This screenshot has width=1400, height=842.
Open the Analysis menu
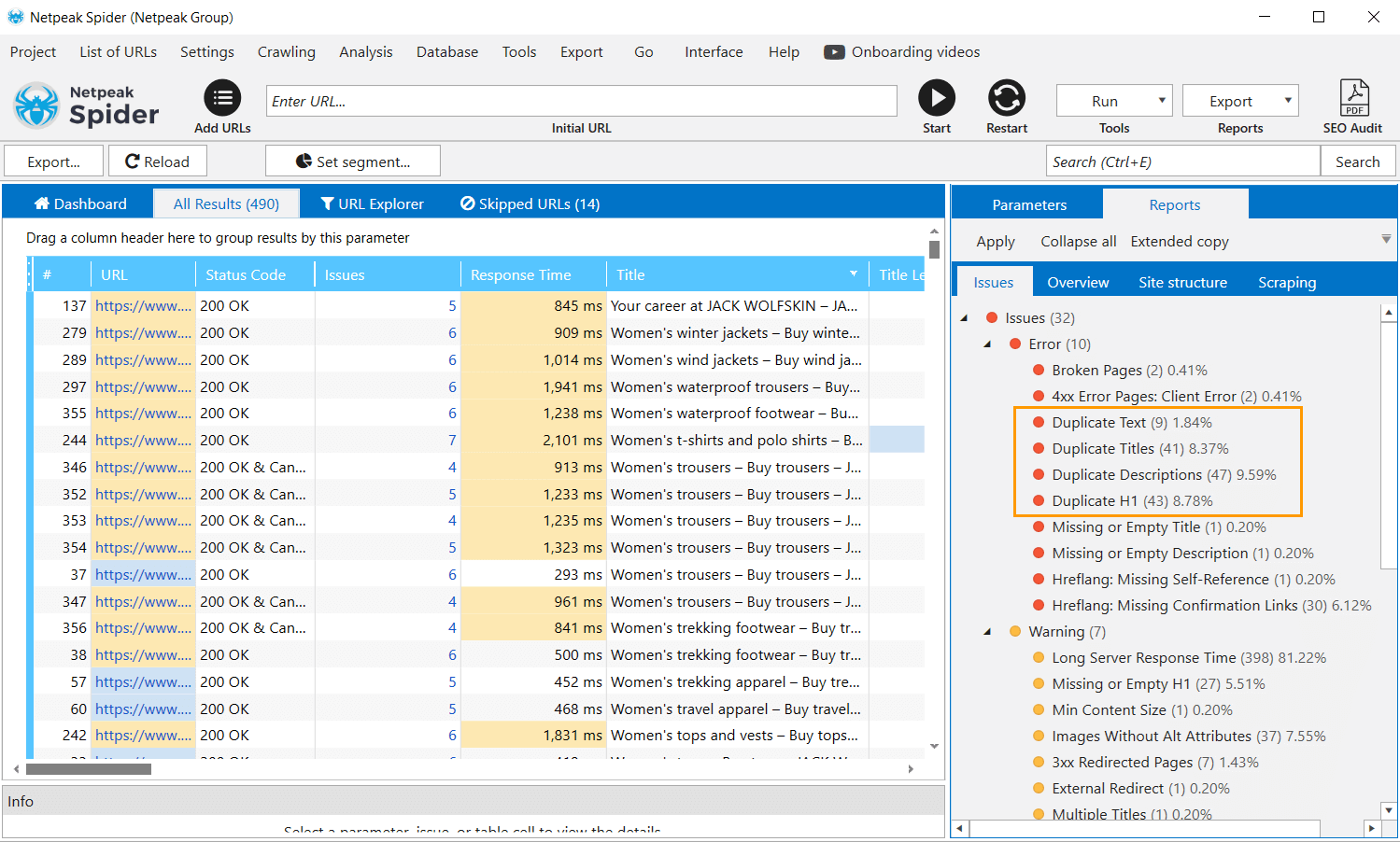tap(366, 52)
